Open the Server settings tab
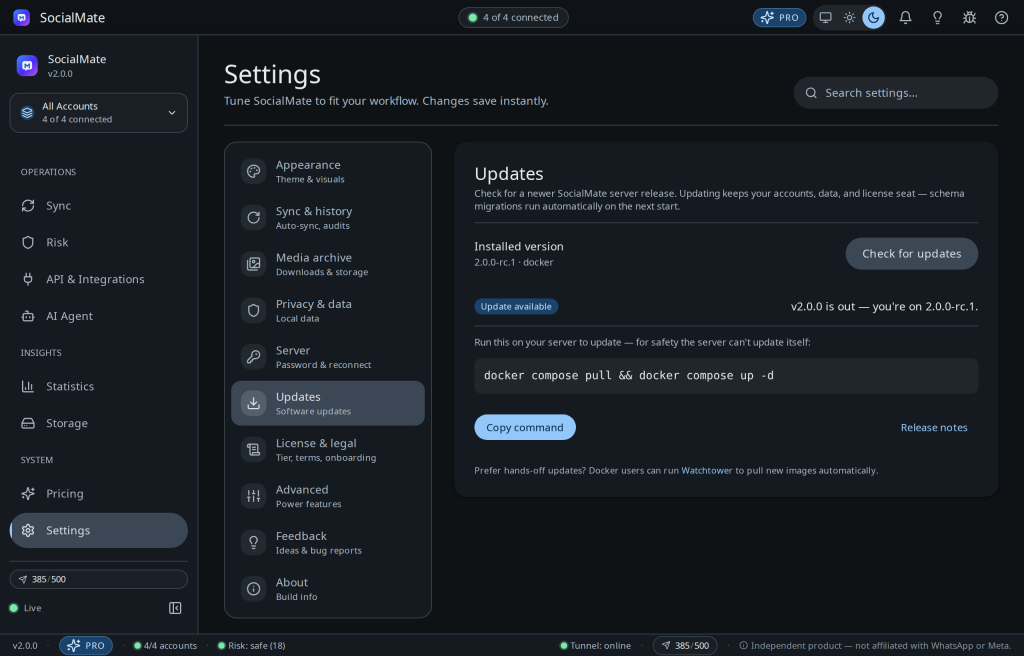This screenshot has width=1024, height=656. pos(328,357)
